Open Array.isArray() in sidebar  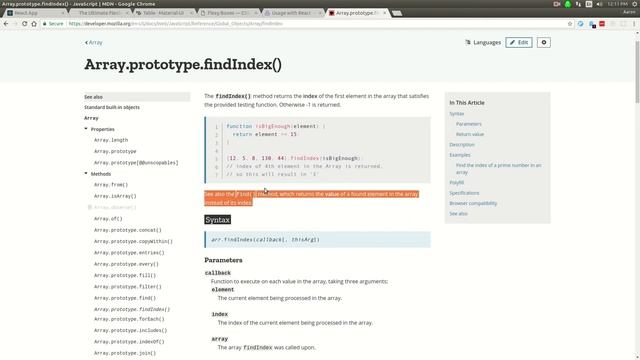115,196
